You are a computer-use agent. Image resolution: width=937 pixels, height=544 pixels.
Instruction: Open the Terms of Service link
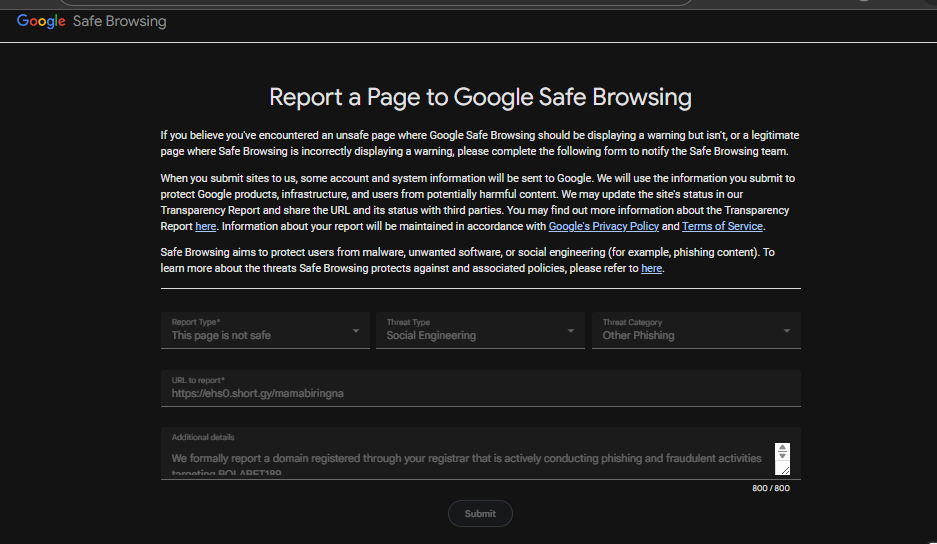click(722, 227)
